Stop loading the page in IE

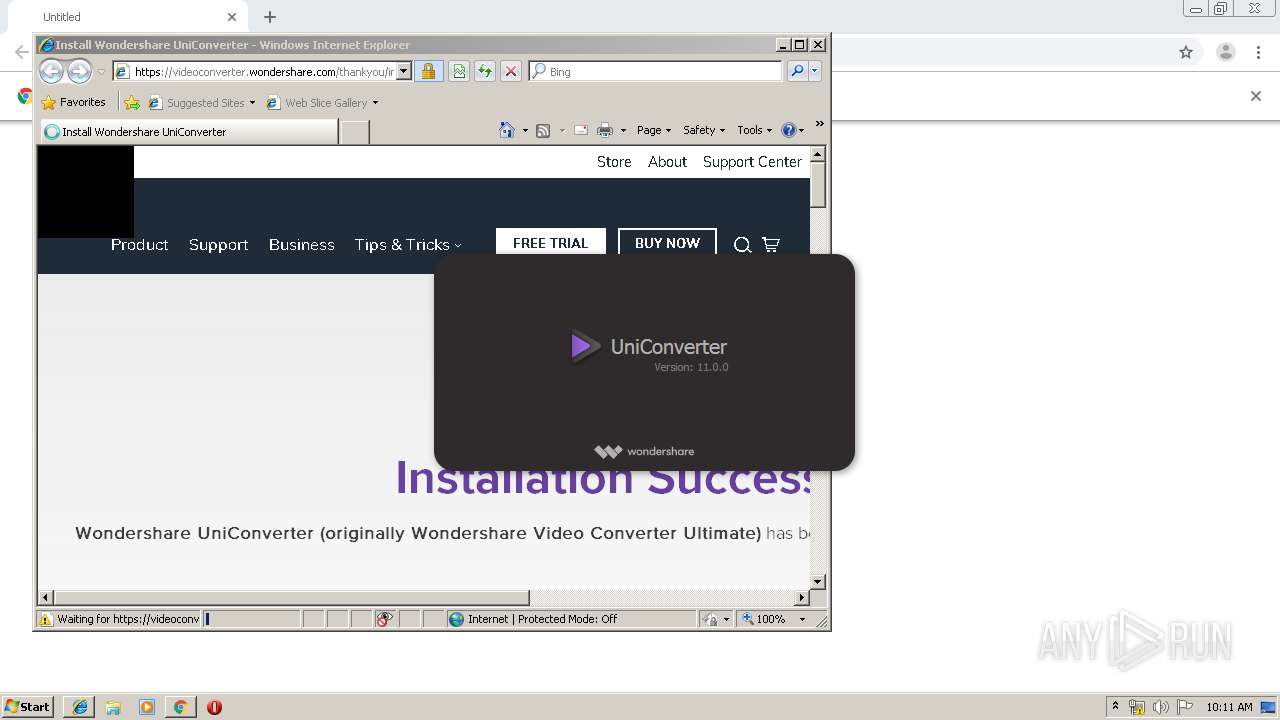coord(511,72)
